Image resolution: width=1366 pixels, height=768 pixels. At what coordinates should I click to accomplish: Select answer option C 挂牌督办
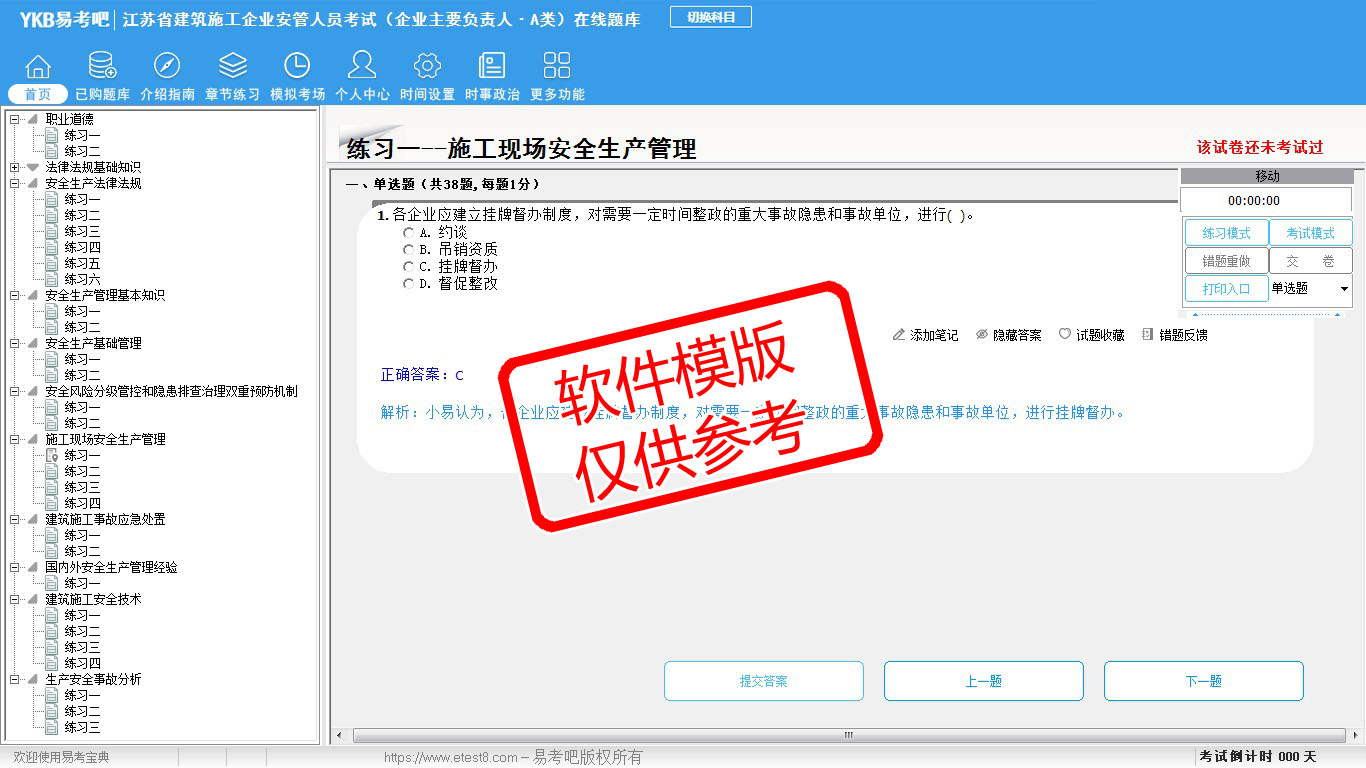coord(408,267)
